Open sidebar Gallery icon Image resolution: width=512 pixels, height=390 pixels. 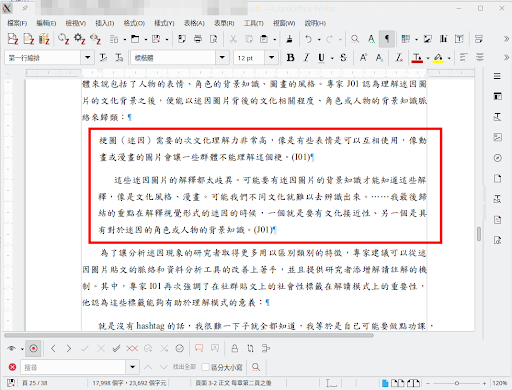(x=497, y=137)
